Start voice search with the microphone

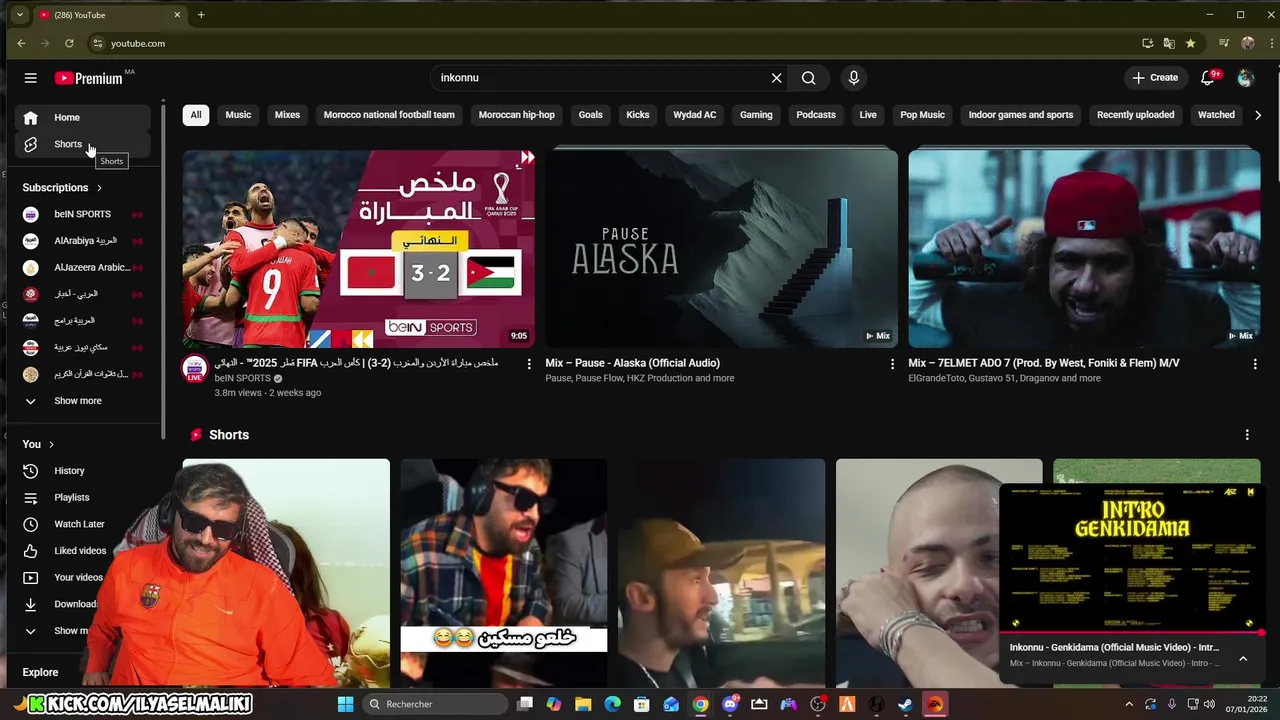pos(853,78)
